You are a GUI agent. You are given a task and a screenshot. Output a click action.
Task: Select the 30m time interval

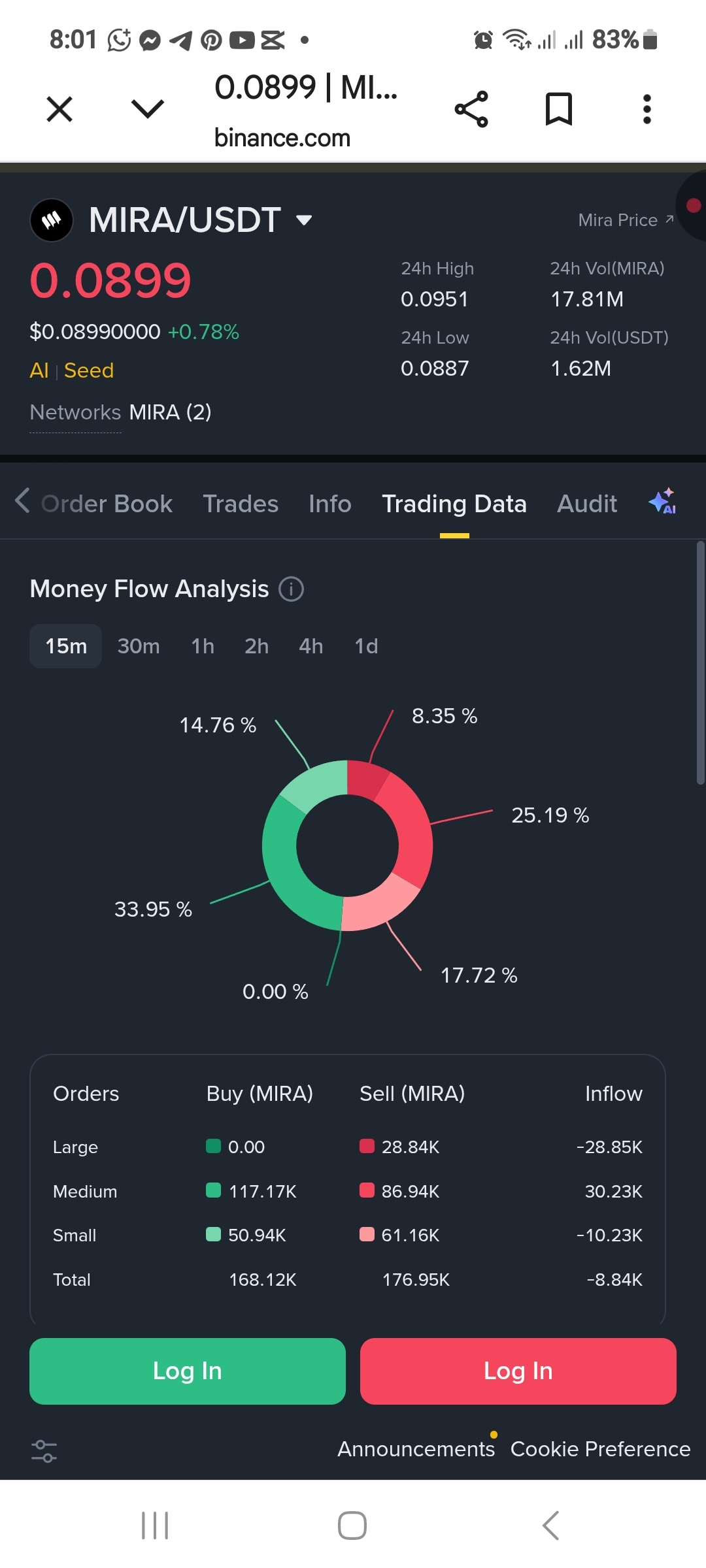[139, 646]
